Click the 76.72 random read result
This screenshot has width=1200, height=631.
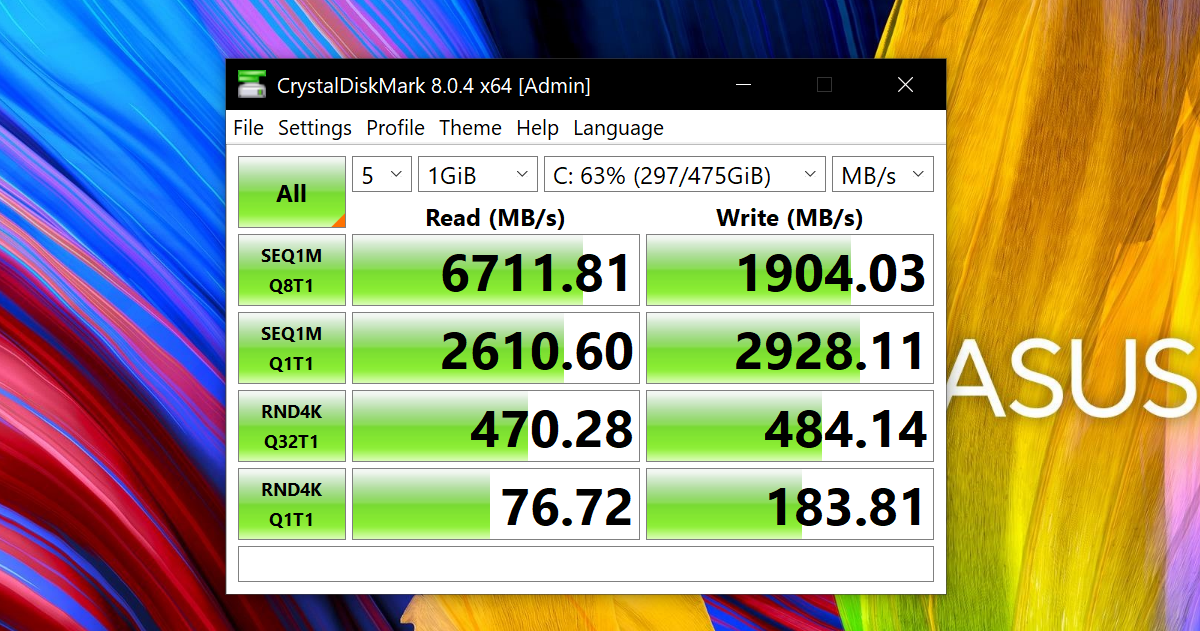(x=496, y=504)
